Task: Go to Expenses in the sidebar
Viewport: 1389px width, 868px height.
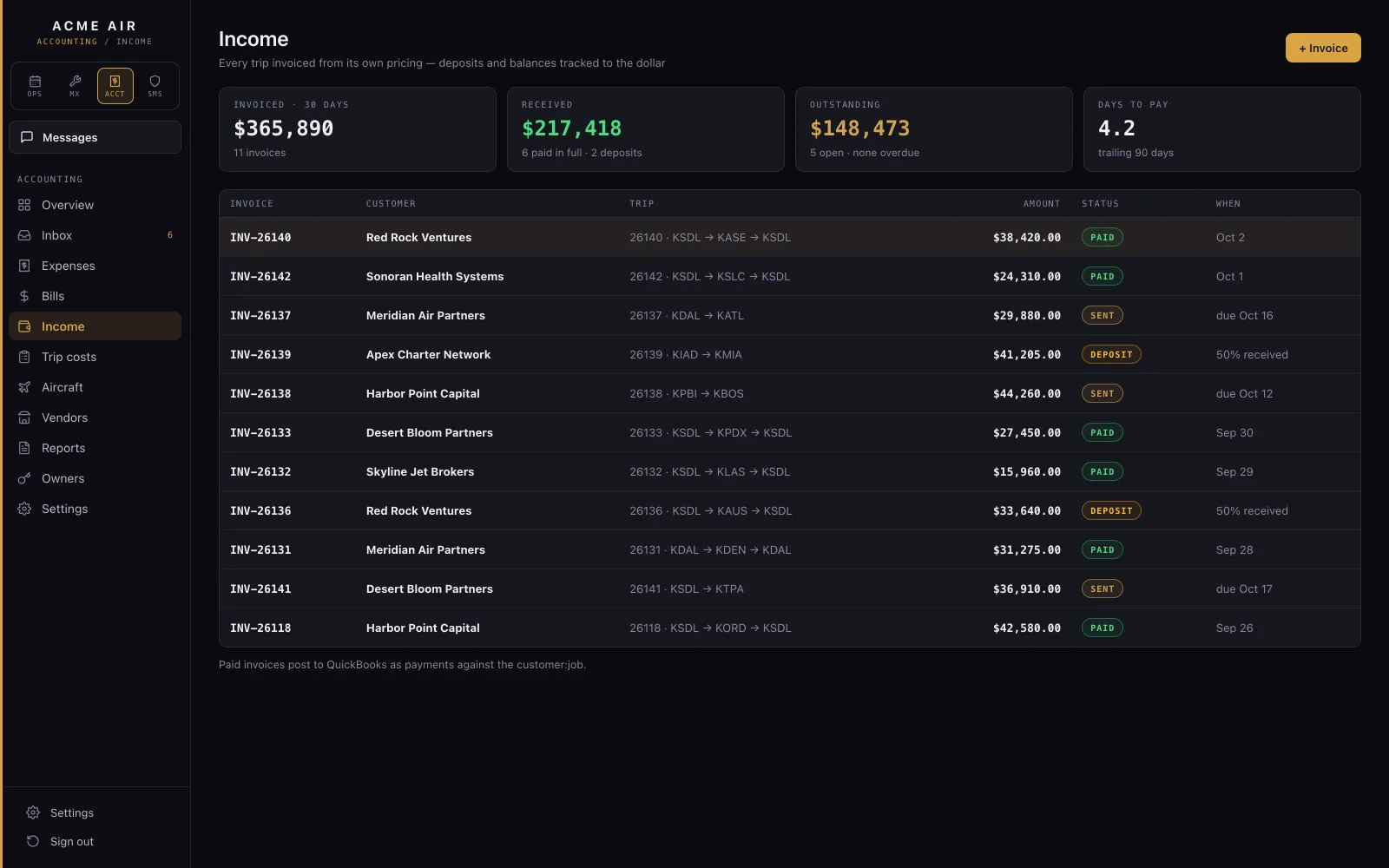Action: 95,266
